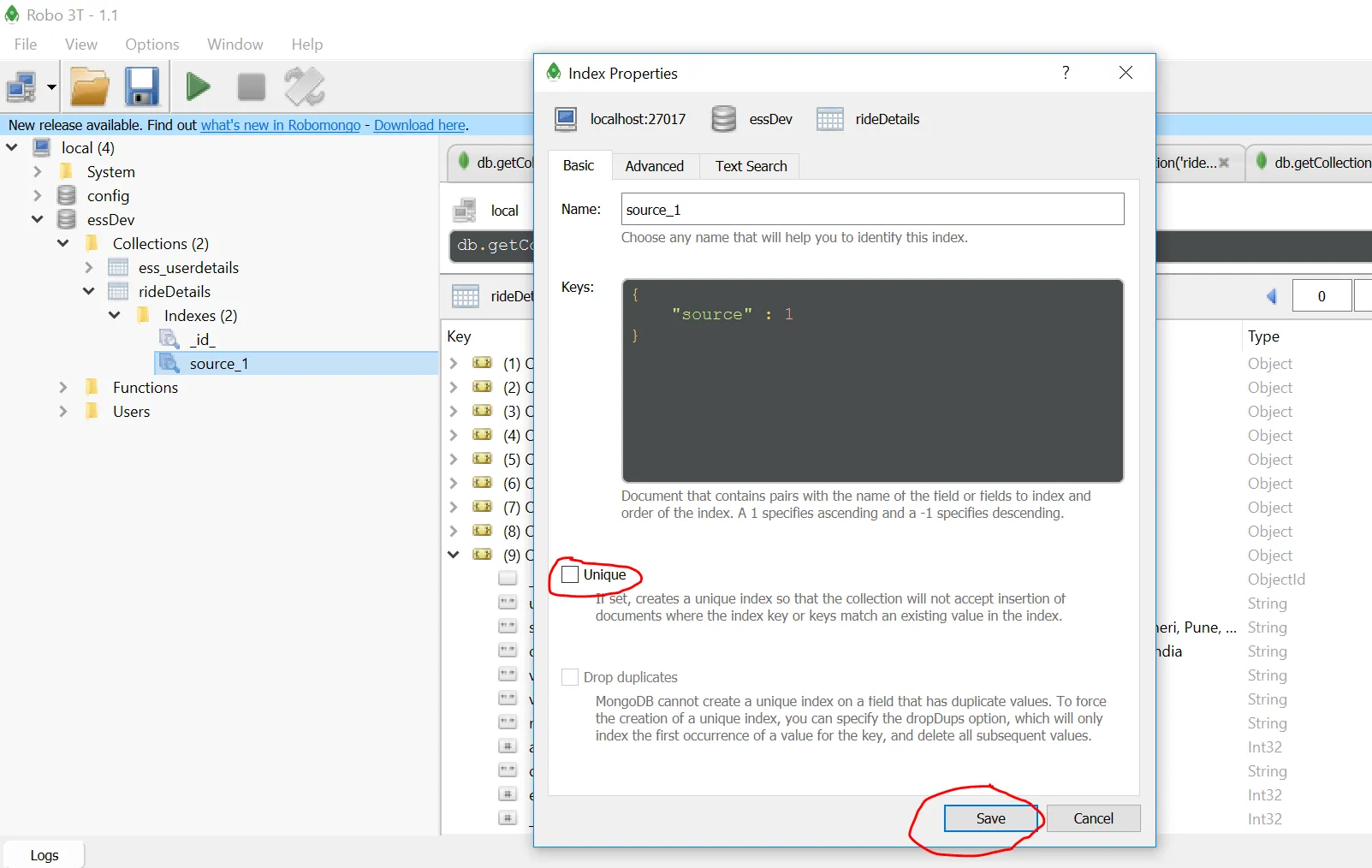The image size is (1372, 868).
Task: Click the dialog help question mark
Action: [x=1066, y=73]
